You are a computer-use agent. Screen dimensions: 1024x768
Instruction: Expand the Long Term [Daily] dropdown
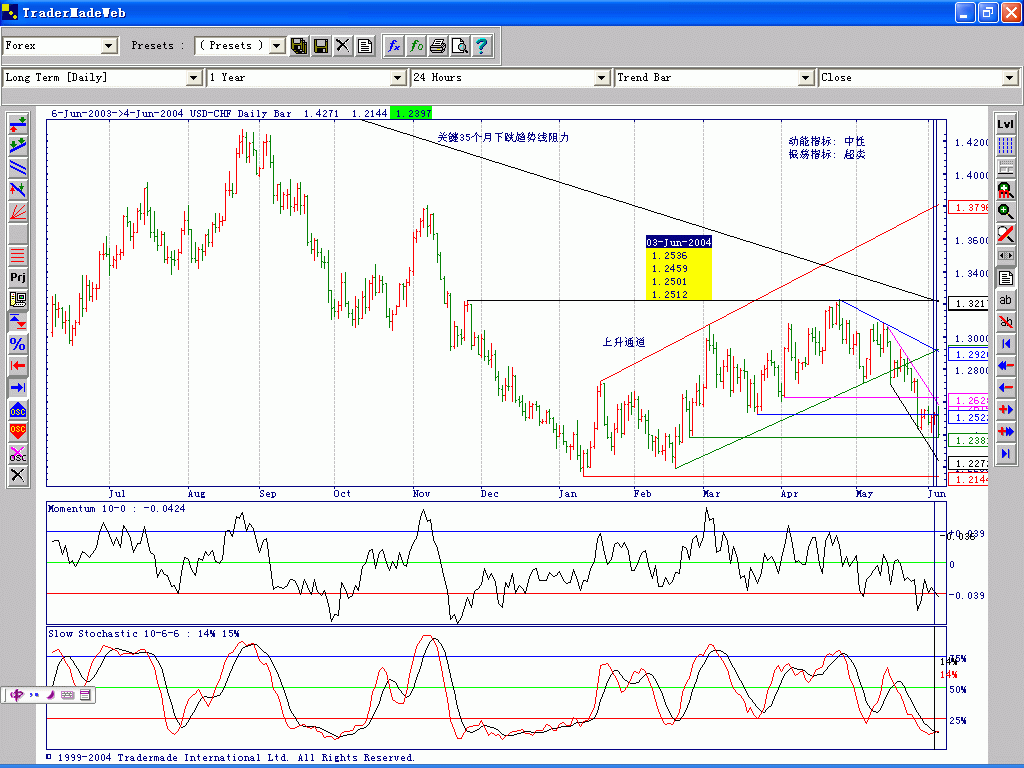(x=193, y=78)
